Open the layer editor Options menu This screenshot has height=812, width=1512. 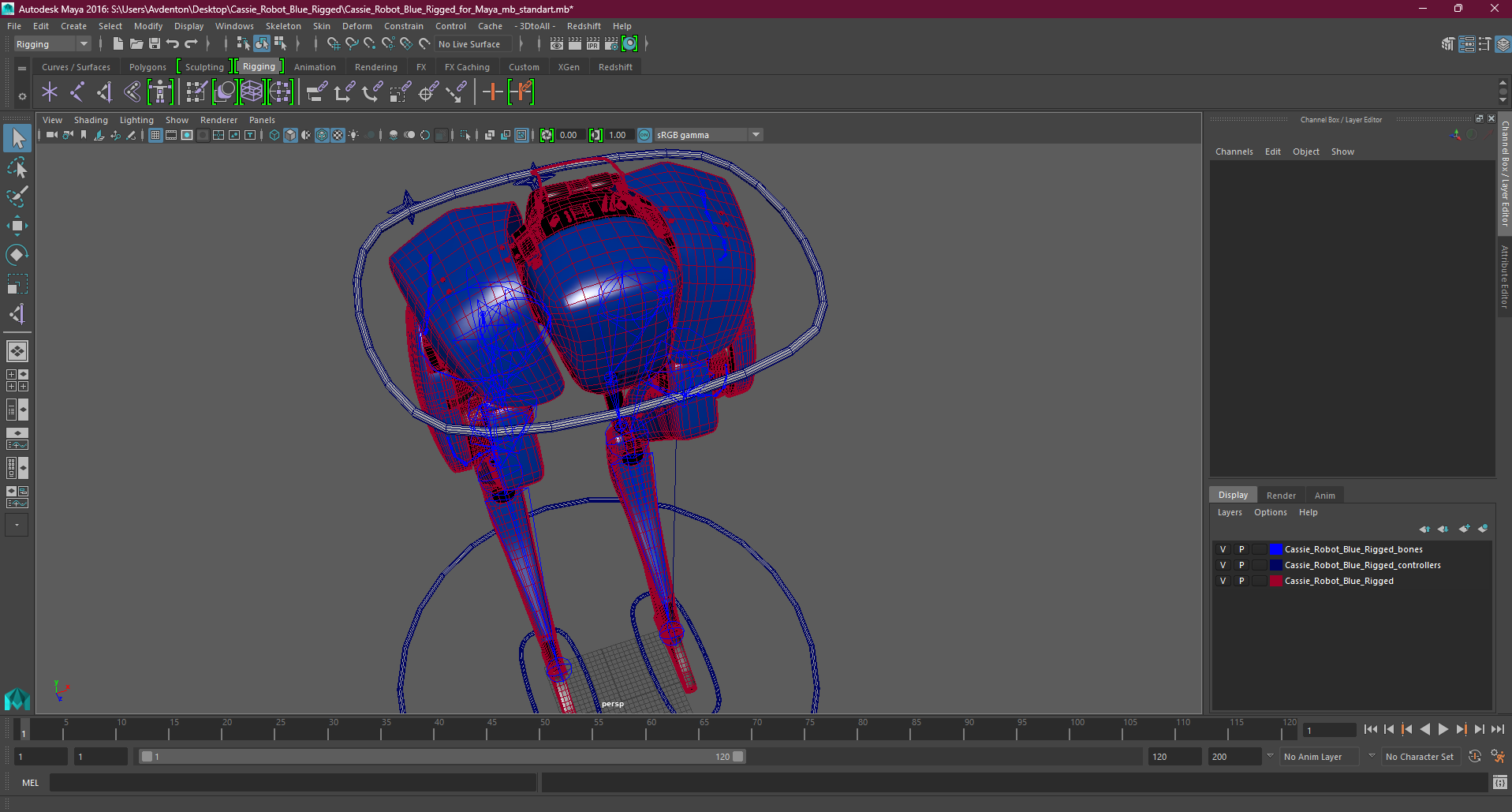(1271, 512)
